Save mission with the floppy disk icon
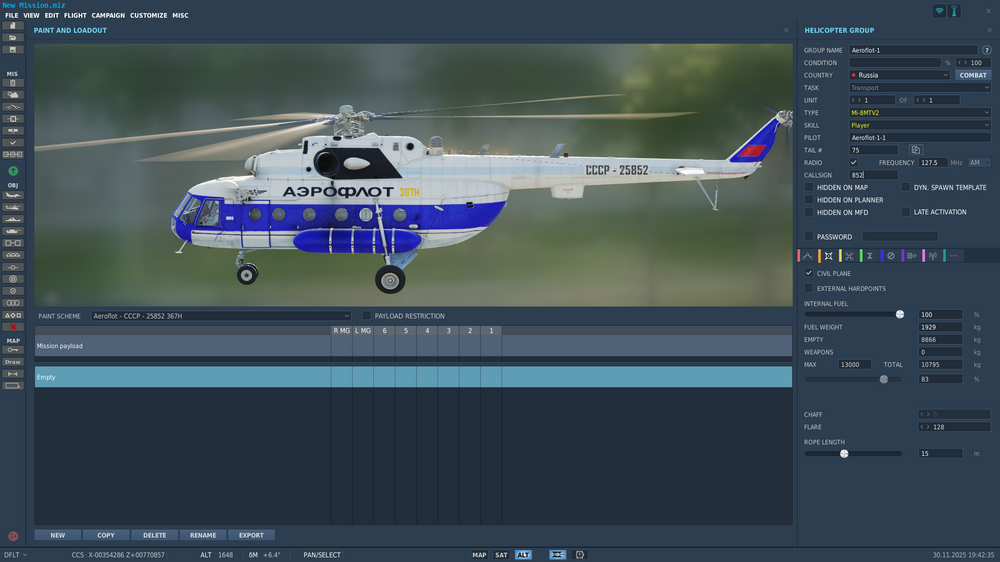 click(x=13, y=50)
